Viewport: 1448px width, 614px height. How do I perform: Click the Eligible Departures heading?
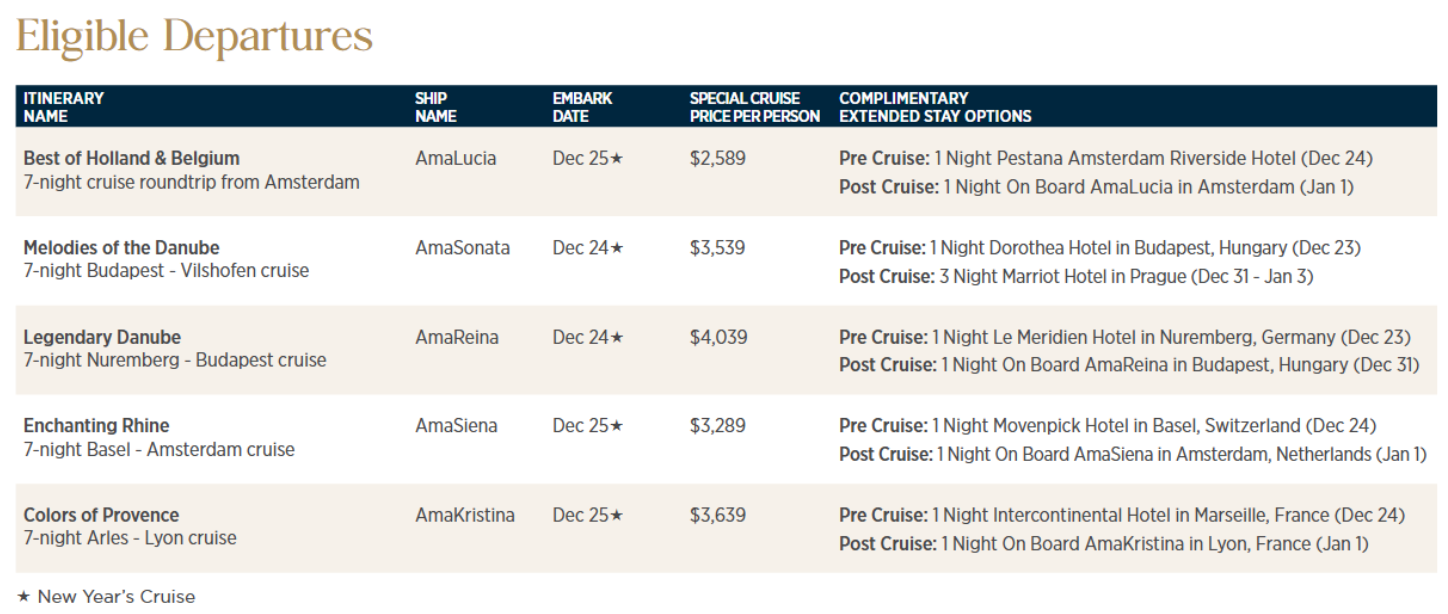pos(194,38)
